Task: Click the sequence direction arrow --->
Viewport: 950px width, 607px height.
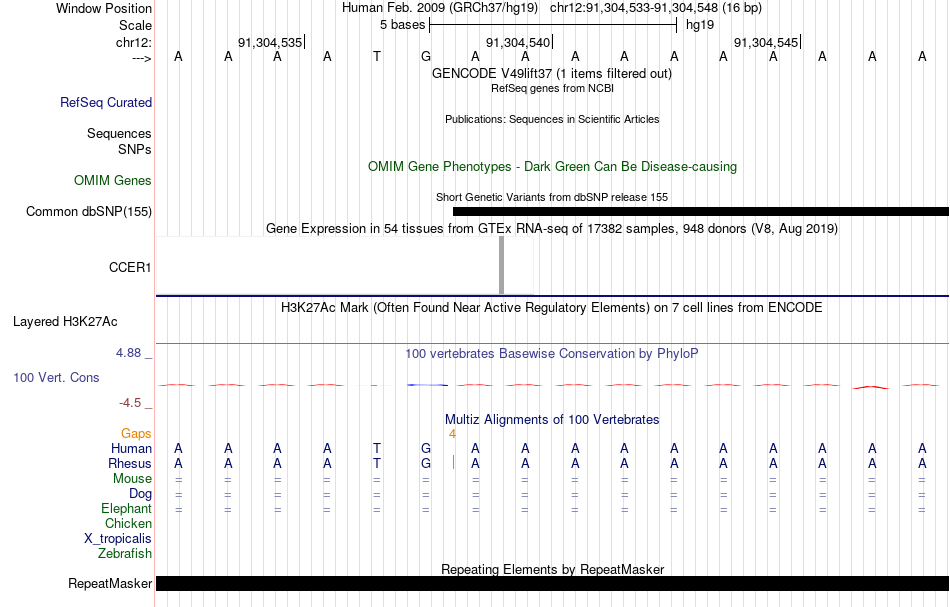Action: [141, 58]
